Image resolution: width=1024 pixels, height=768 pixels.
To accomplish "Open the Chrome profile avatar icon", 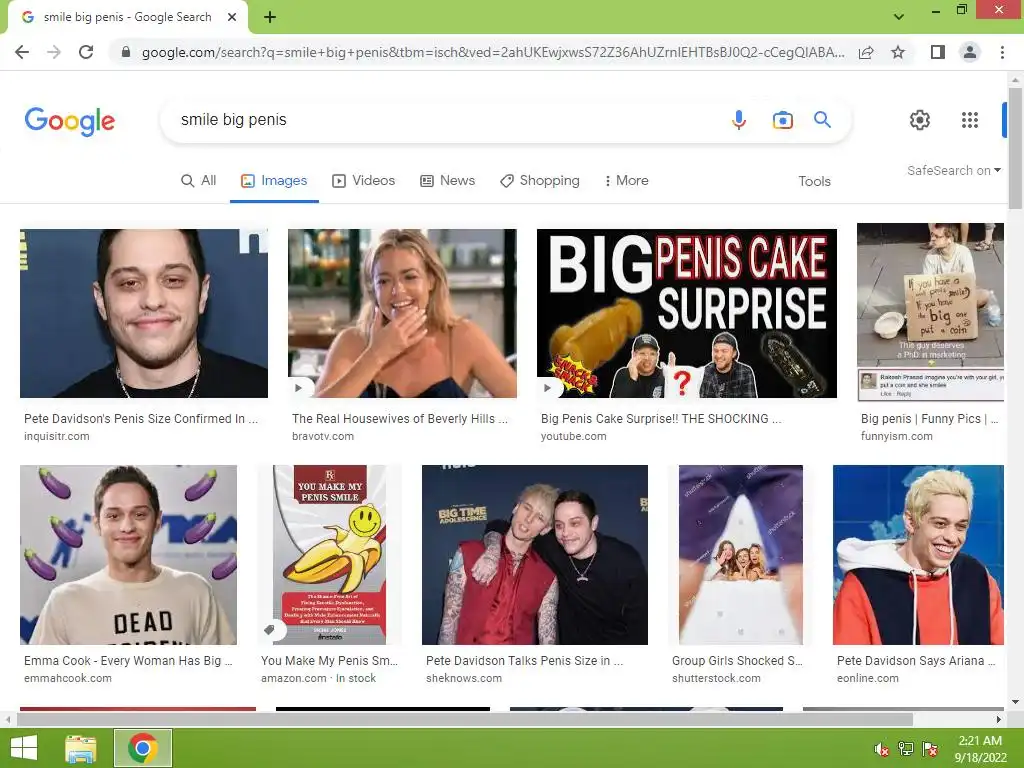I will (x=970, y=52).
